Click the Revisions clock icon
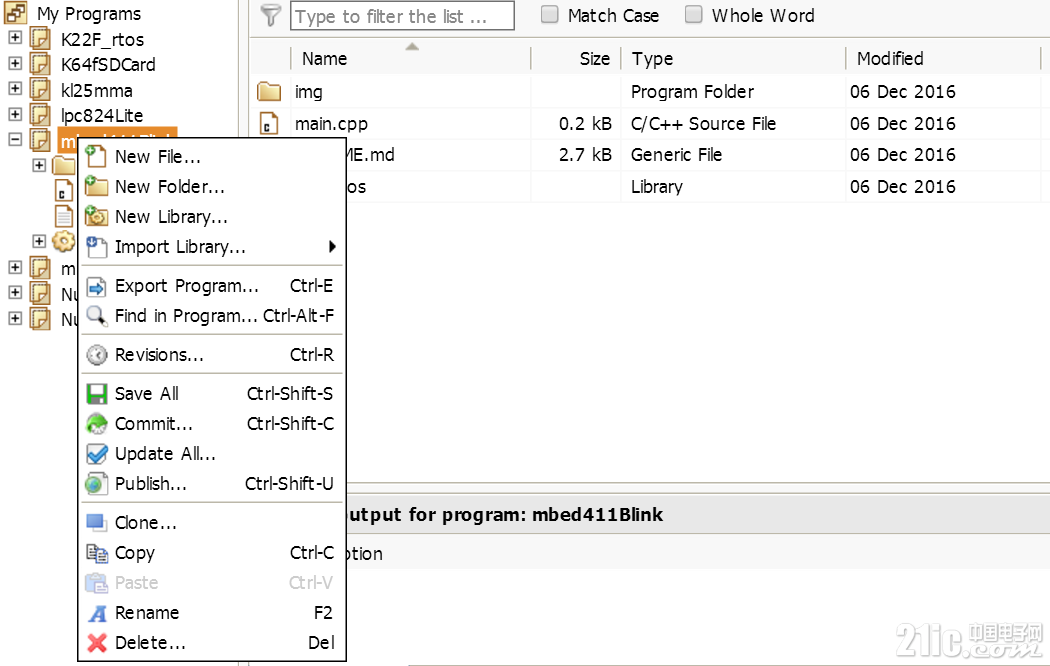 [96, 355]
